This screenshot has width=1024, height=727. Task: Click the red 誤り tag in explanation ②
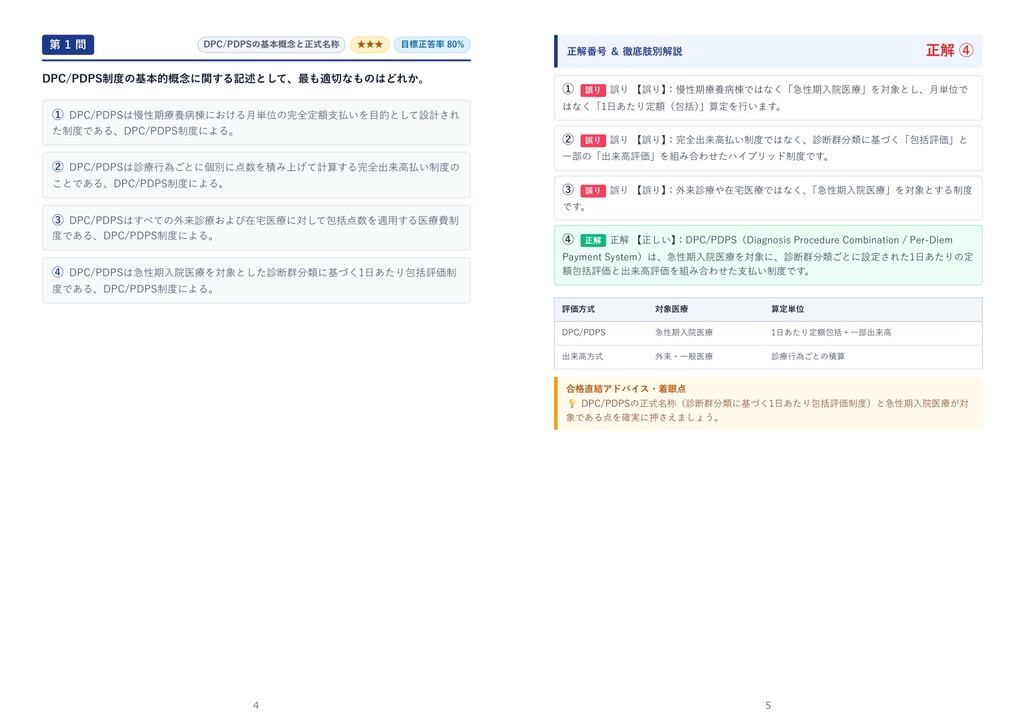click(592, 140)
